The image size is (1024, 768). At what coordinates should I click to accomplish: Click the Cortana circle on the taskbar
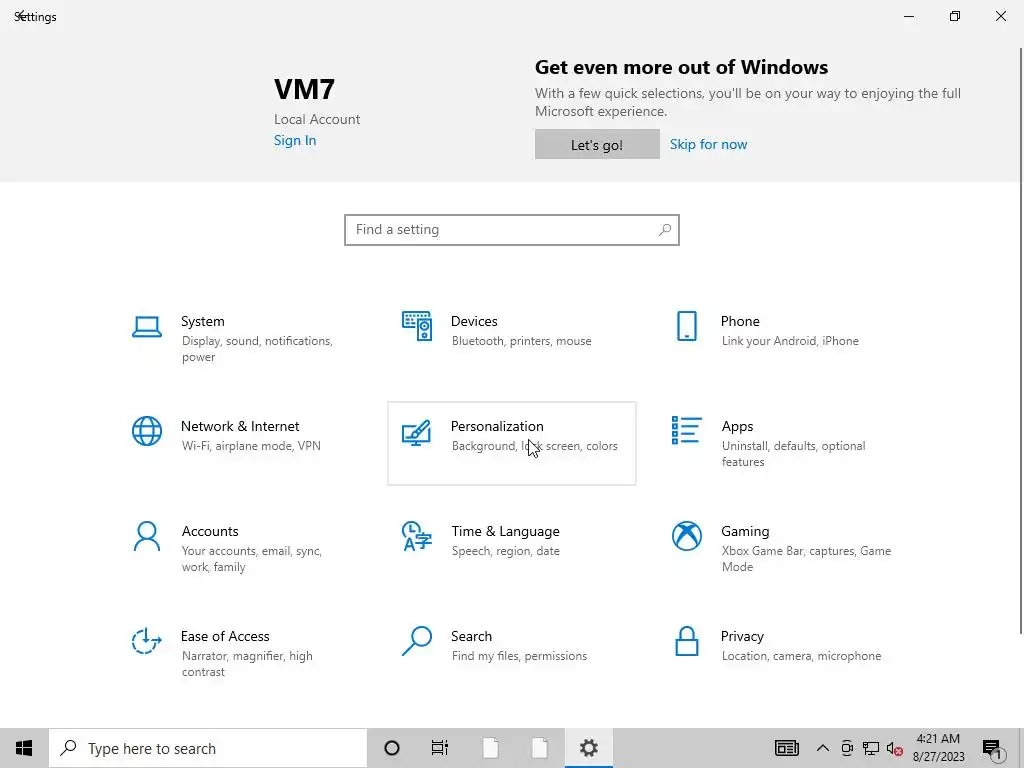click(392, 748)
